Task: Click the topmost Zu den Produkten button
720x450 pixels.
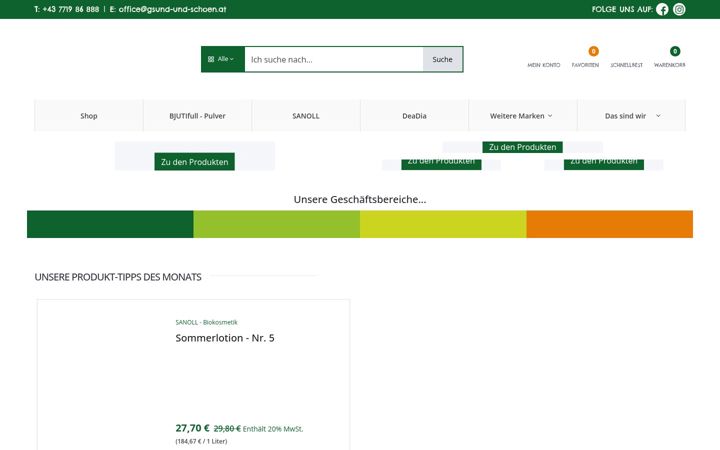Action: 523,147
